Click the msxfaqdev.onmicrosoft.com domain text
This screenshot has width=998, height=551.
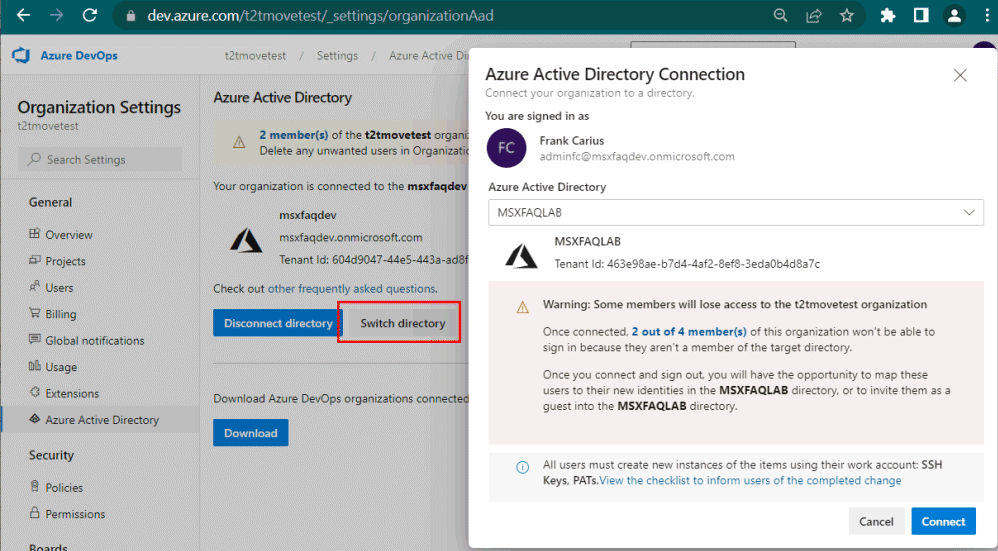(351, 237)
